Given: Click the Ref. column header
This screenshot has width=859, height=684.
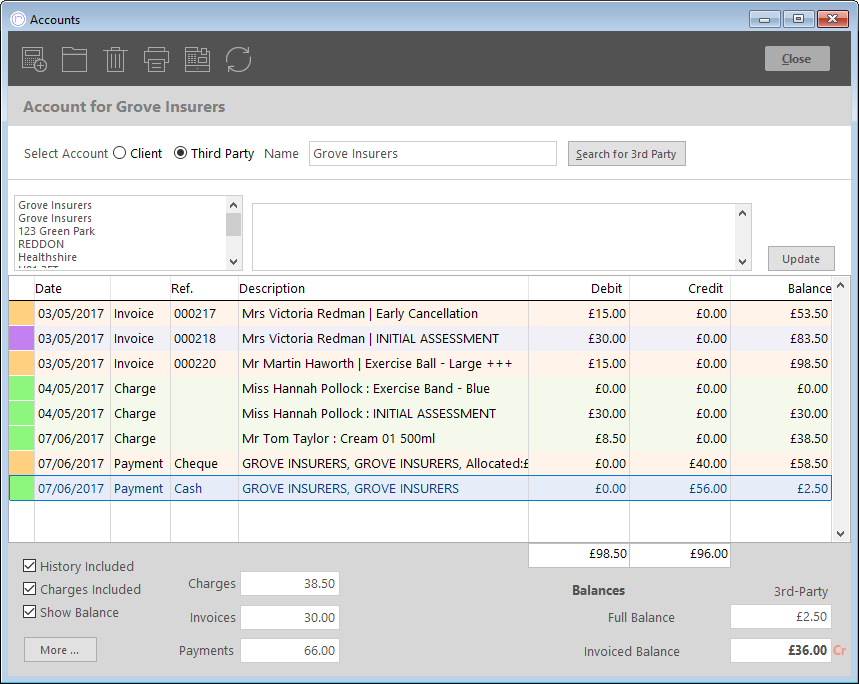Looking at the screenshot, I should (204, 288).
